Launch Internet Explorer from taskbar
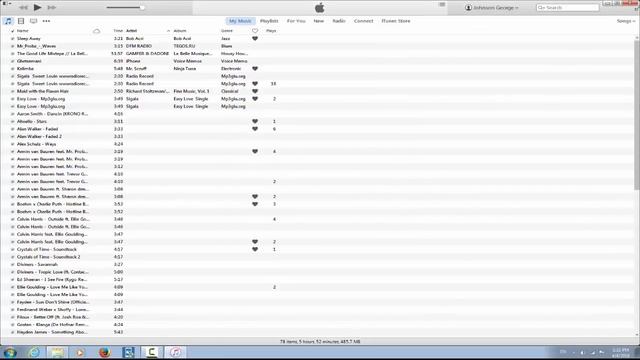 pos(34,352)
